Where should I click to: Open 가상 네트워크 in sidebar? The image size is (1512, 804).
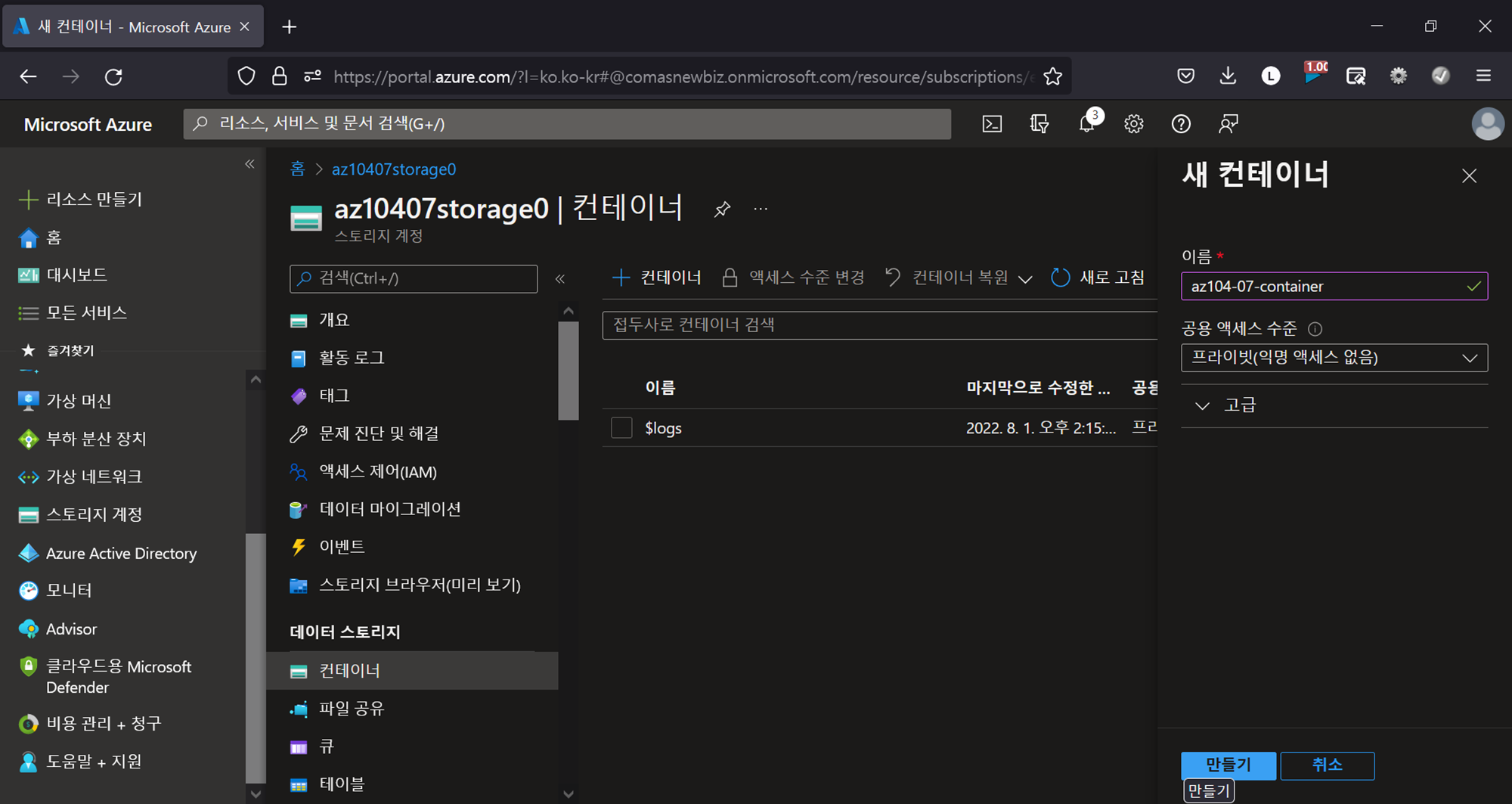point(79,477)
